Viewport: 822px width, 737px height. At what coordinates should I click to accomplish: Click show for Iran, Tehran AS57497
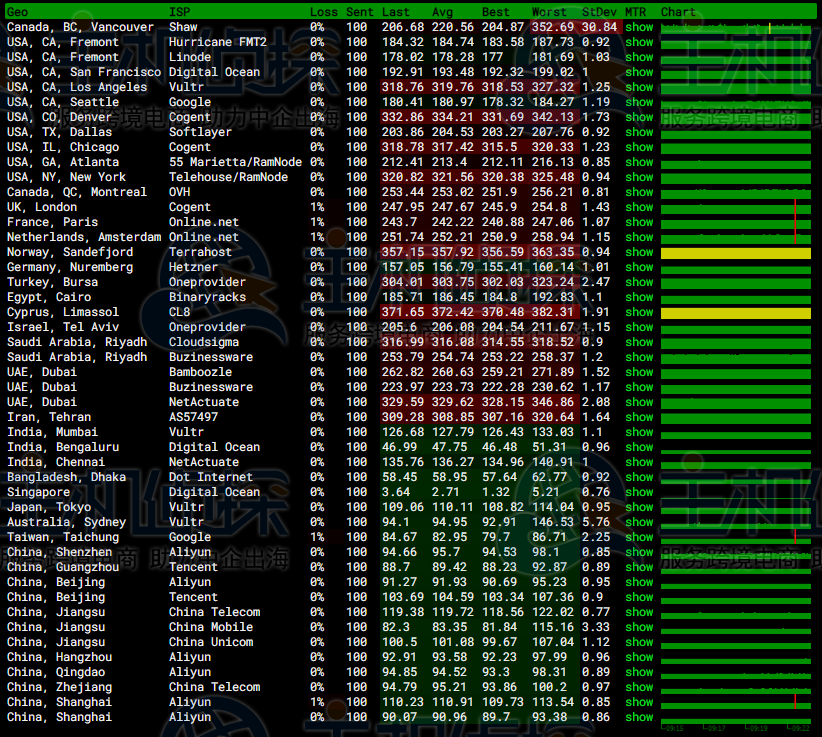click(x=639, y=417)
